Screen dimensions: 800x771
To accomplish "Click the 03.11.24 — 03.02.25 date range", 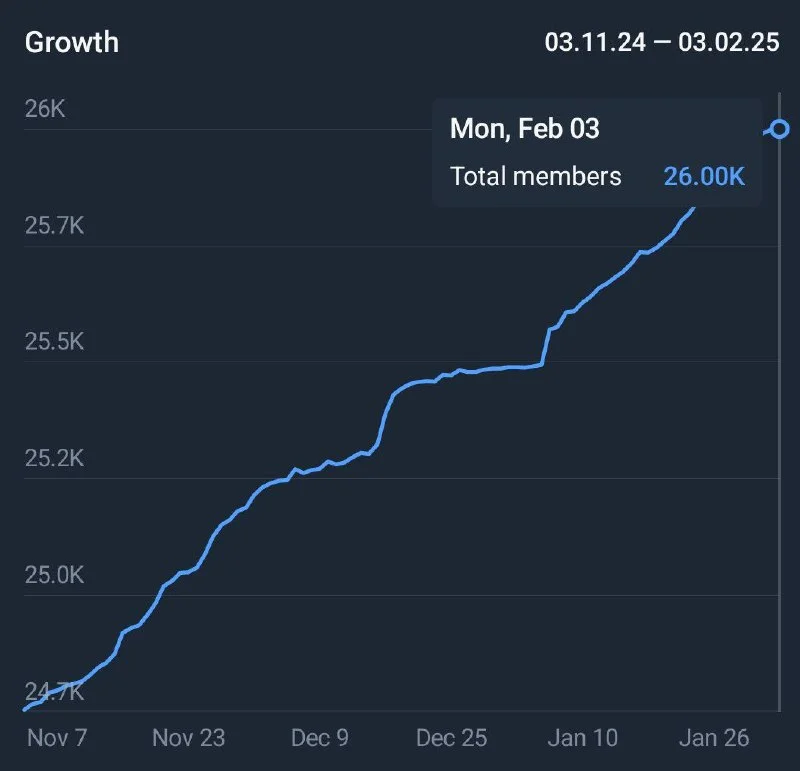I will tap(662, 43).
